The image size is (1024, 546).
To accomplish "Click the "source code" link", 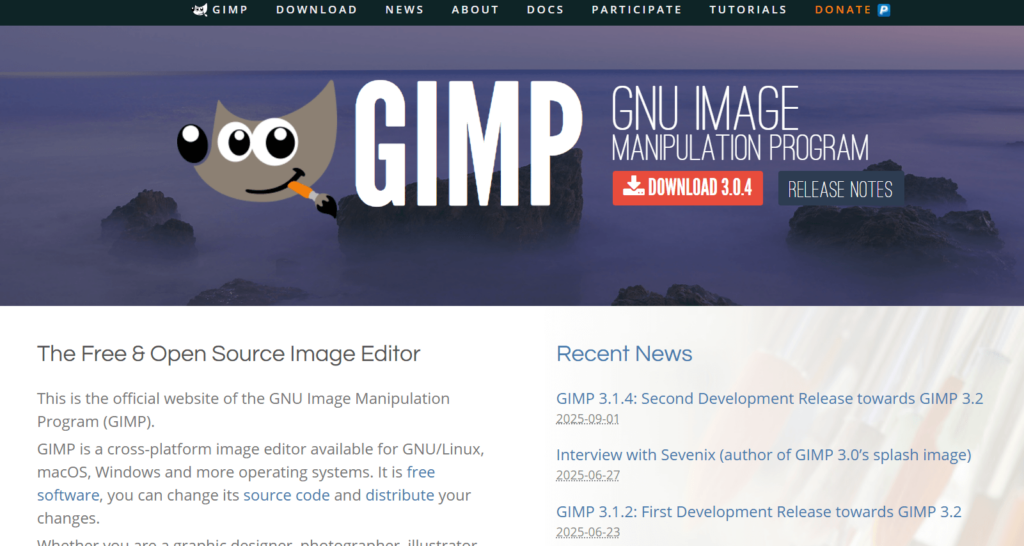I will [x=286, y=495].
